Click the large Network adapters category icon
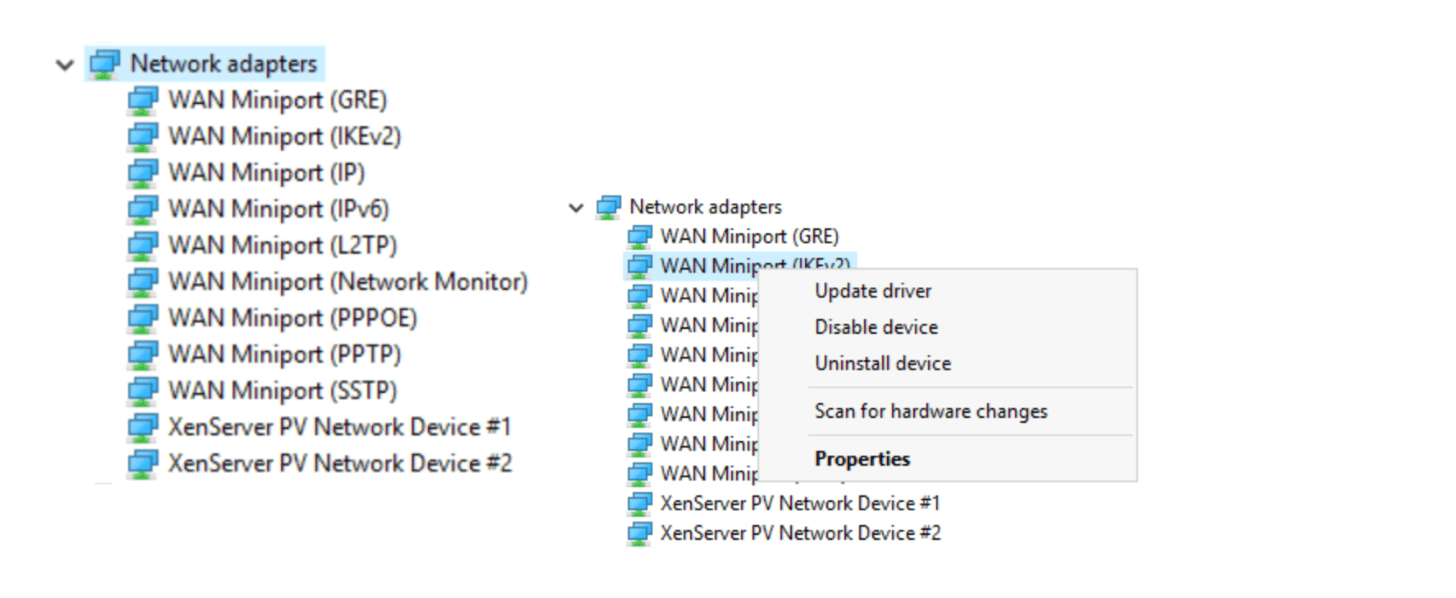 click(104, 64)
